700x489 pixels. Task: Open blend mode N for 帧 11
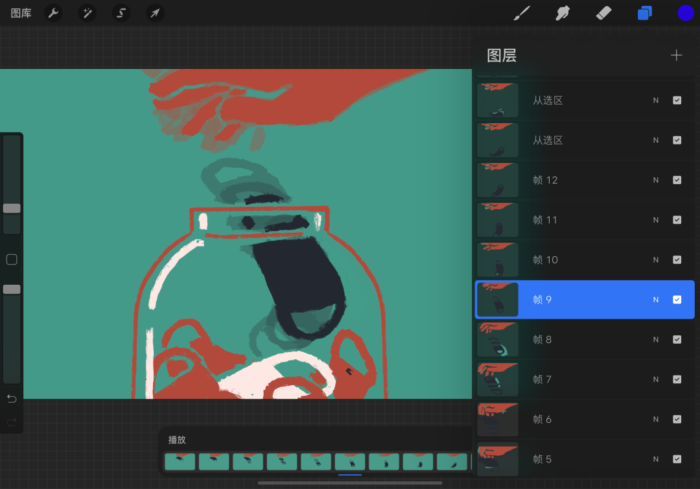(656, 220)
